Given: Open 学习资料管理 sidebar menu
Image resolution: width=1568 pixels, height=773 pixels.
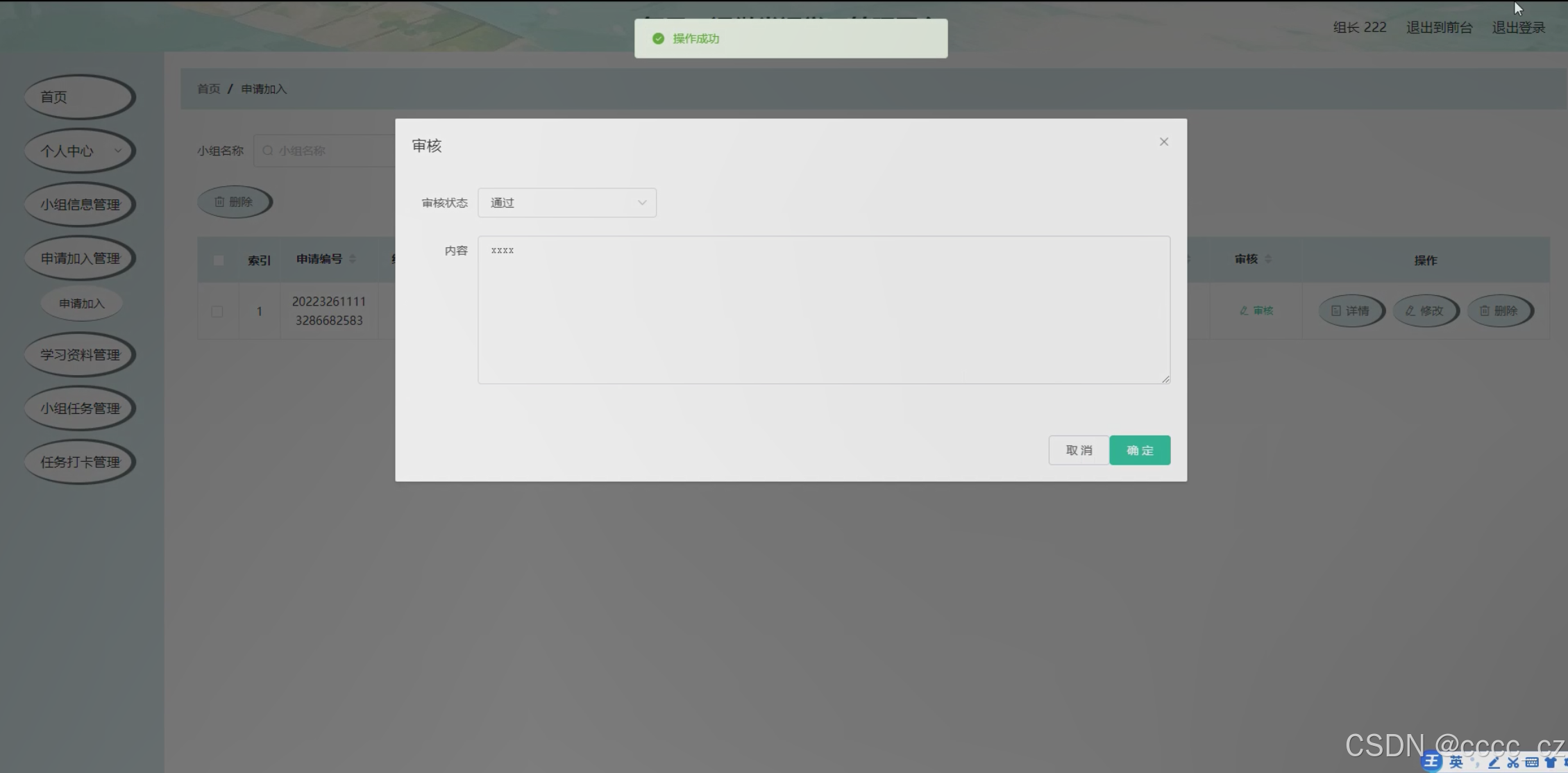Looking at the screenshot, I should [79, 355].
